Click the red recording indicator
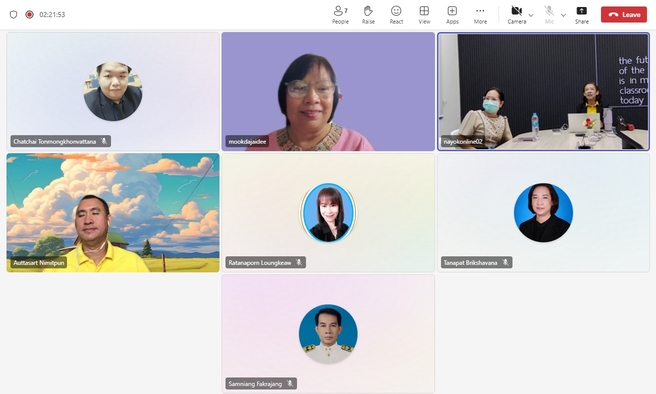This screenshot has width=656, height=394. click(29, 15)
